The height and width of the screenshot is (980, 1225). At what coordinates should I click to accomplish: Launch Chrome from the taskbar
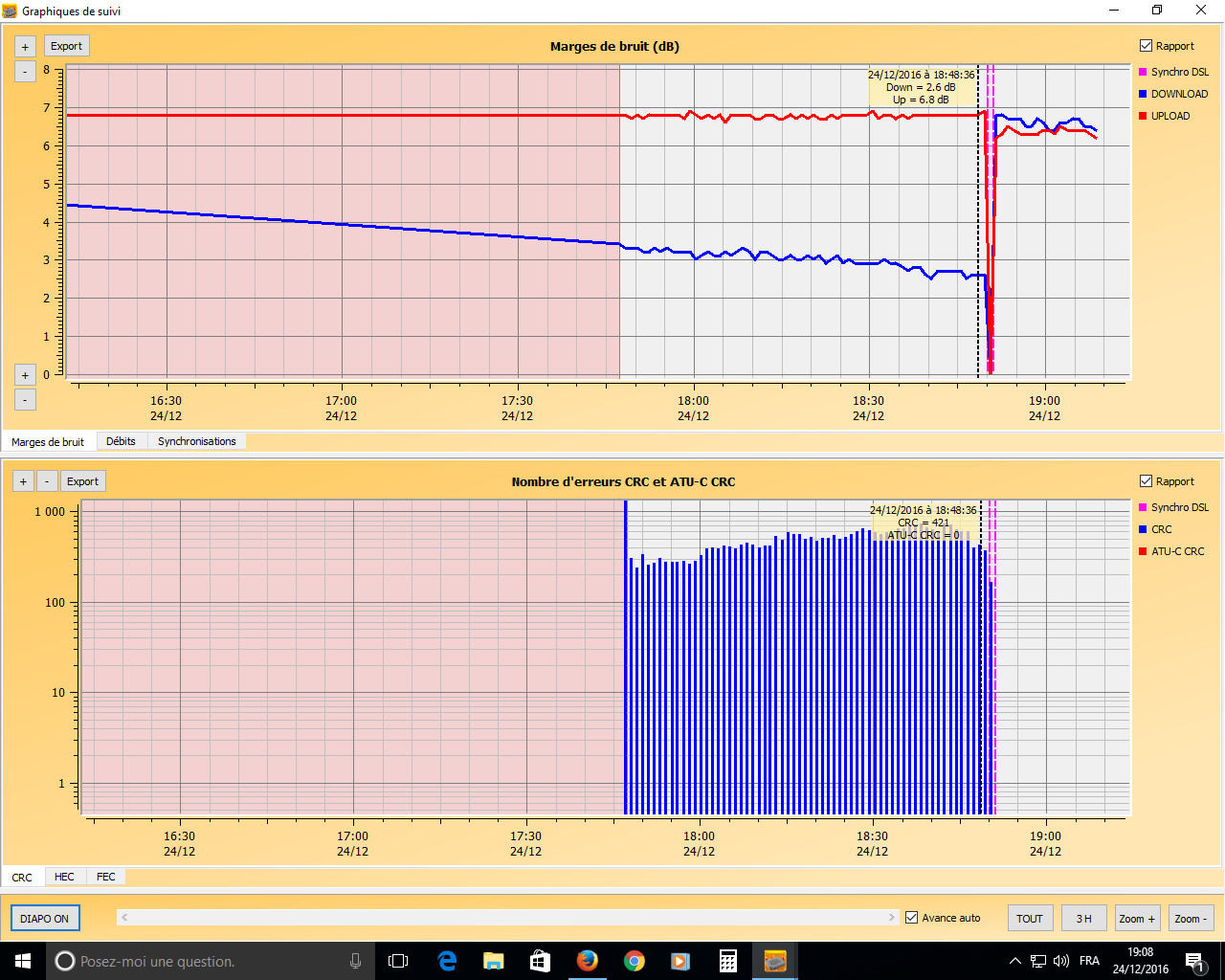pos(635,961)
